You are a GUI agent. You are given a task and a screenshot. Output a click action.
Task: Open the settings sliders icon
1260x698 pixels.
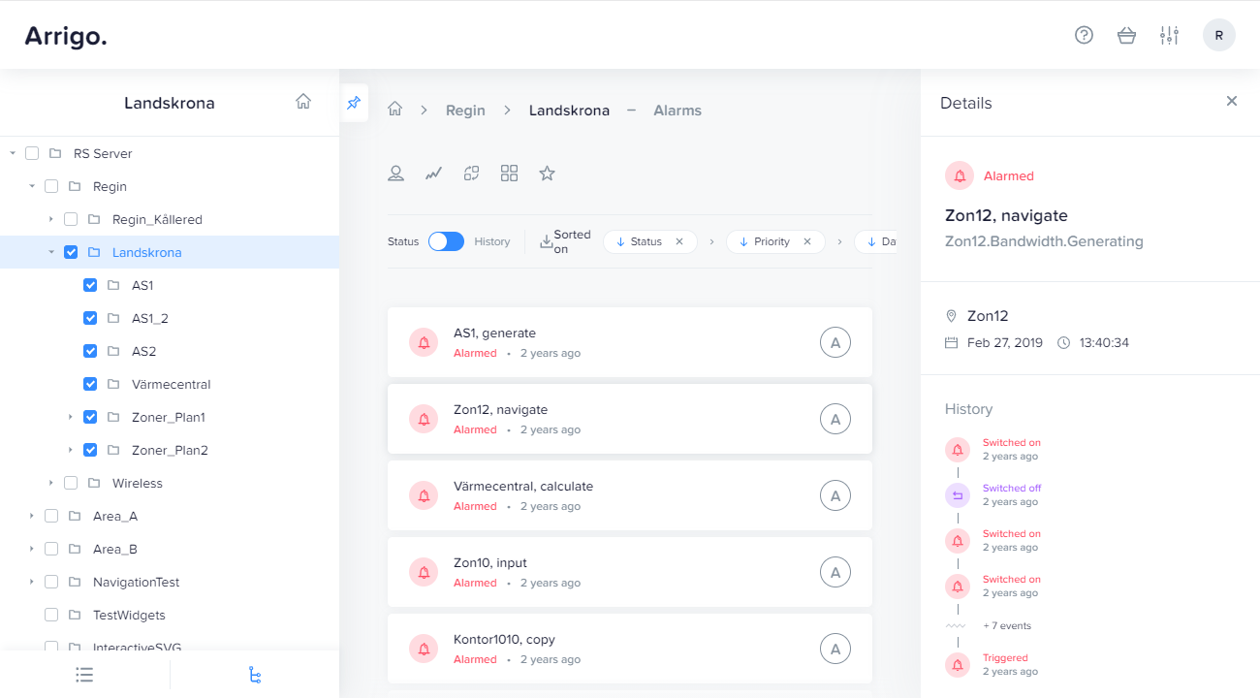[x=1169, y=35]
